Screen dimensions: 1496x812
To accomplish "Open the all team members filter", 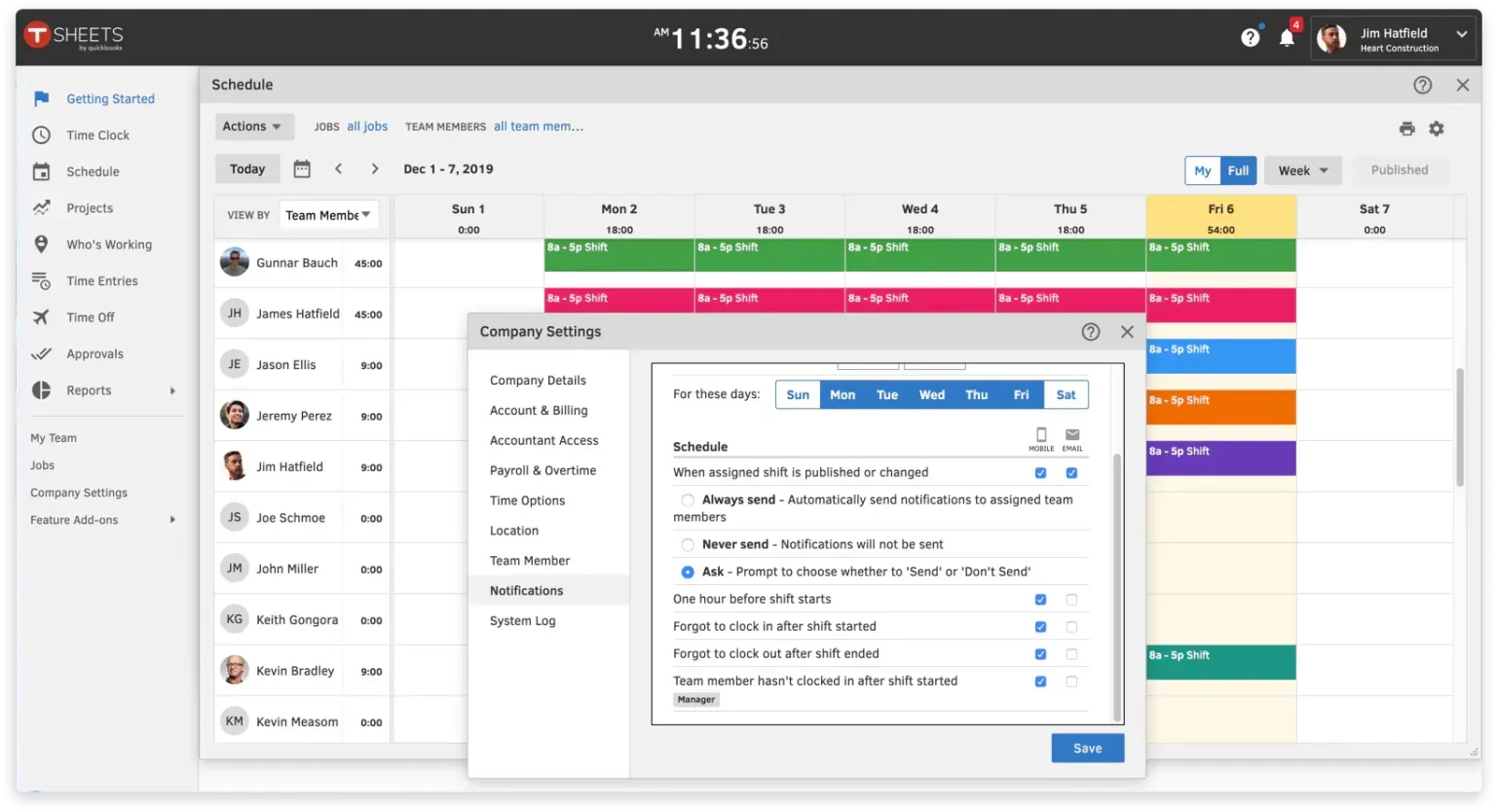I will pos(539,127).
